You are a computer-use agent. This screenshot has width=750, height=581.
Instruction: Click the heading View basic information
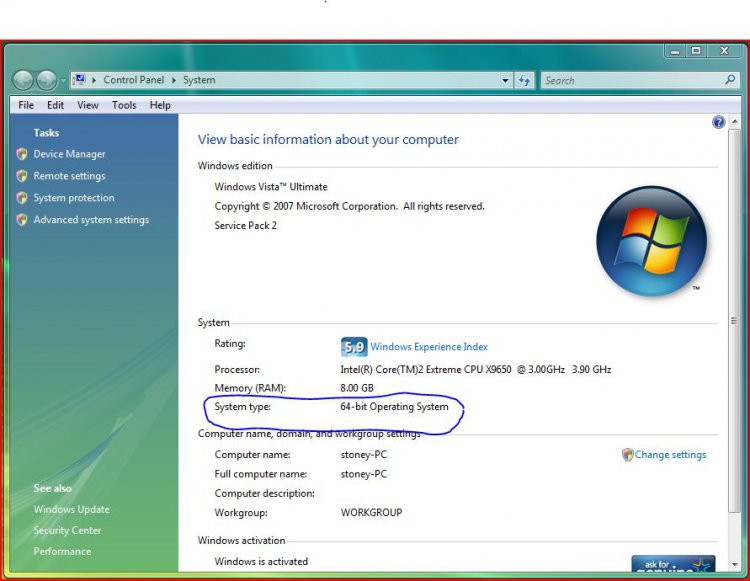(x=328, y=140)
